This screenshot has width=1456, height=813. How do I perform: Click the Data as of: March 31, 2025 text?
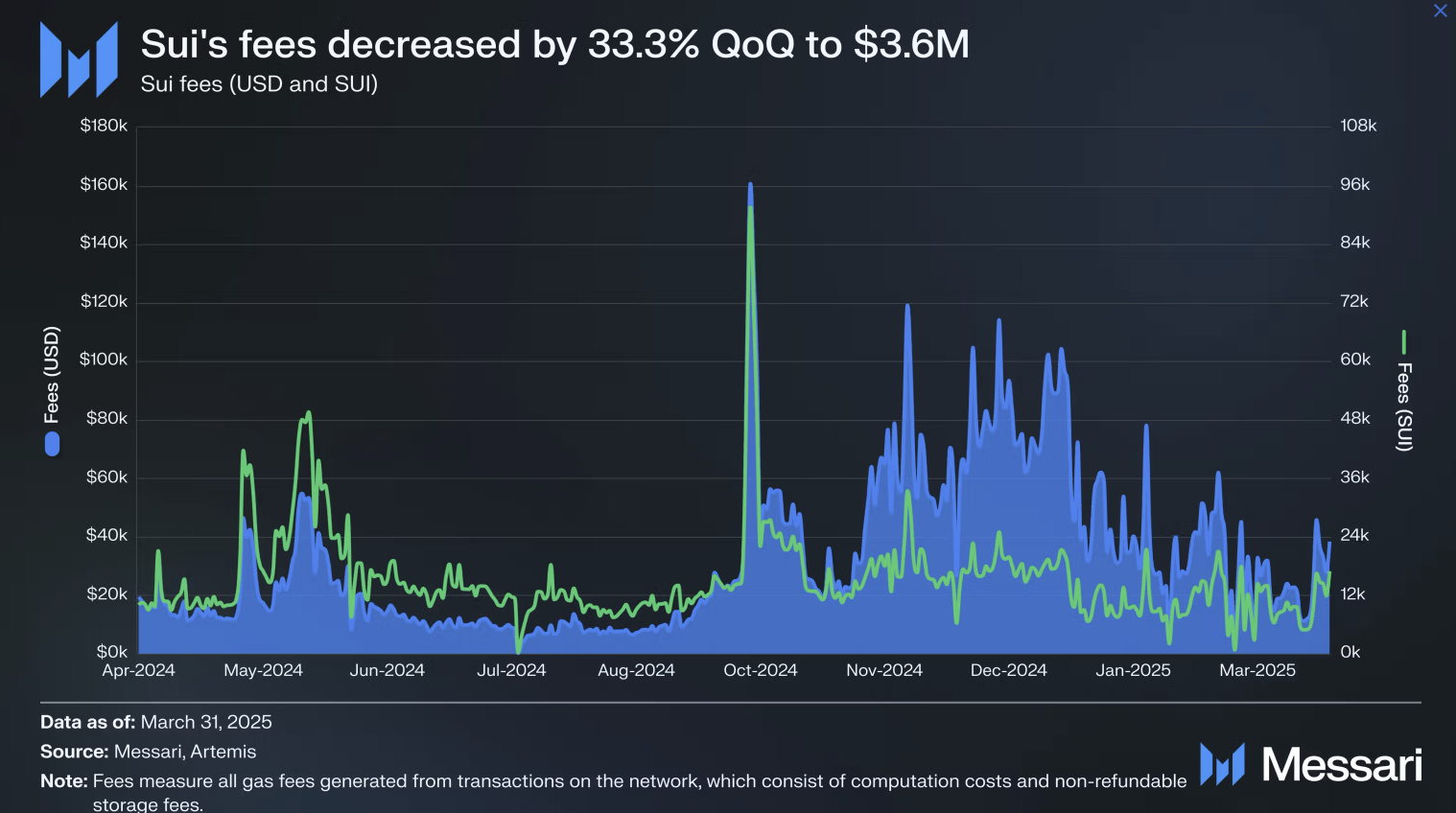pyautogui.click(x=156, y=721)
